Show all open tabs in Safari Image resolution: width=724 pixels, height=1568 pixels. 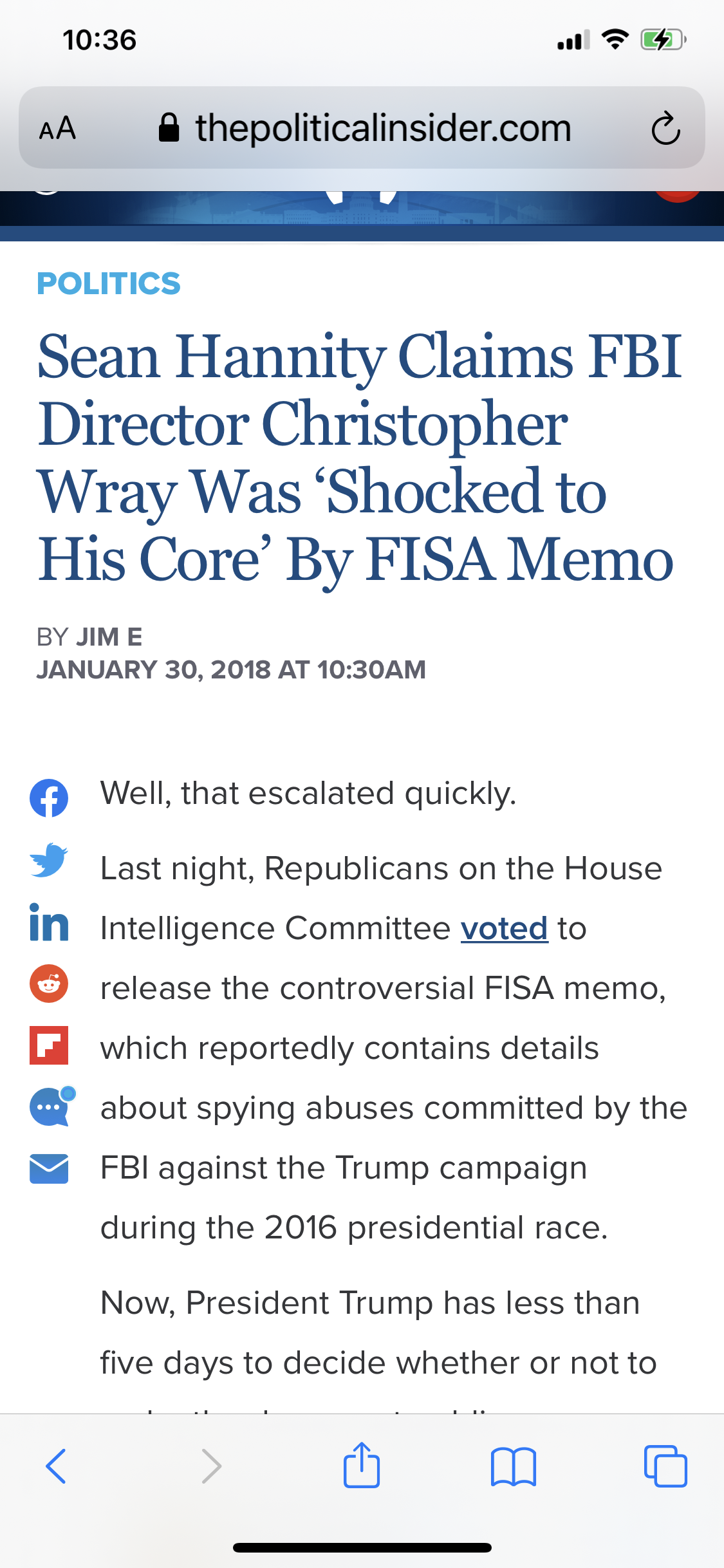coord(665,1466)
